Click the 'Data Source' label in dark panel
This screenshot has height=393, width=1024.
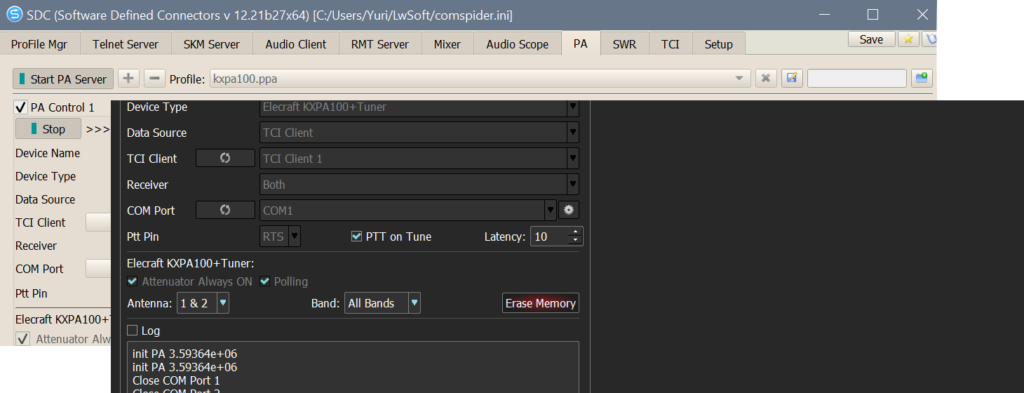click(157, 133)
